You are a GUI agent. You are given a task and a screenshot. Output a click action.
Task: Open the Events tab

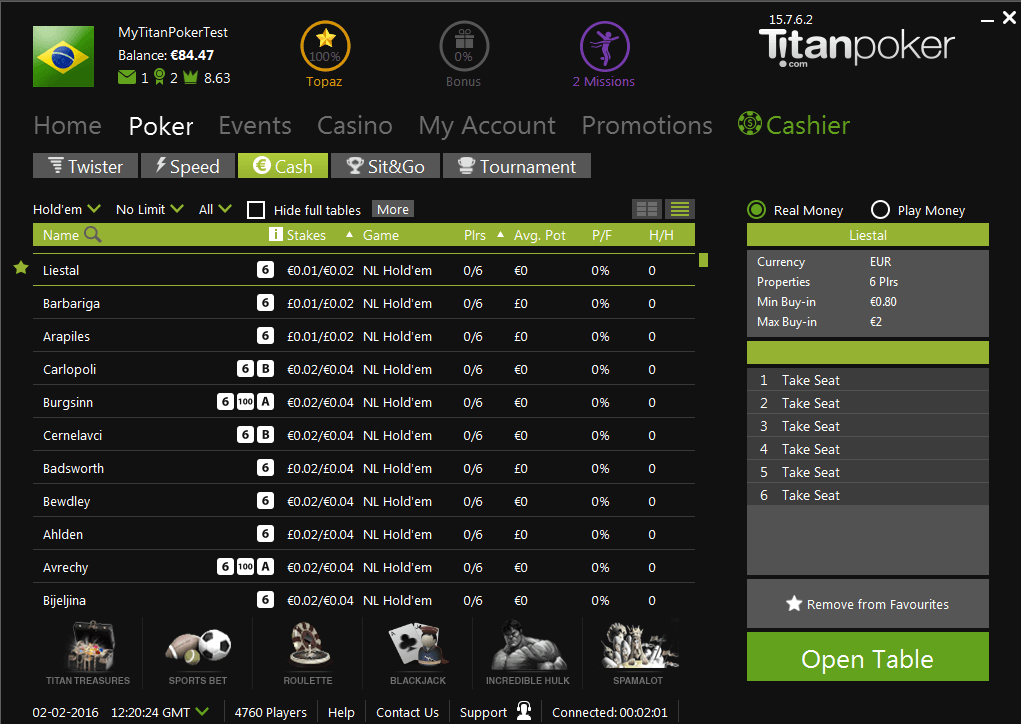click(x=255, y=126)
